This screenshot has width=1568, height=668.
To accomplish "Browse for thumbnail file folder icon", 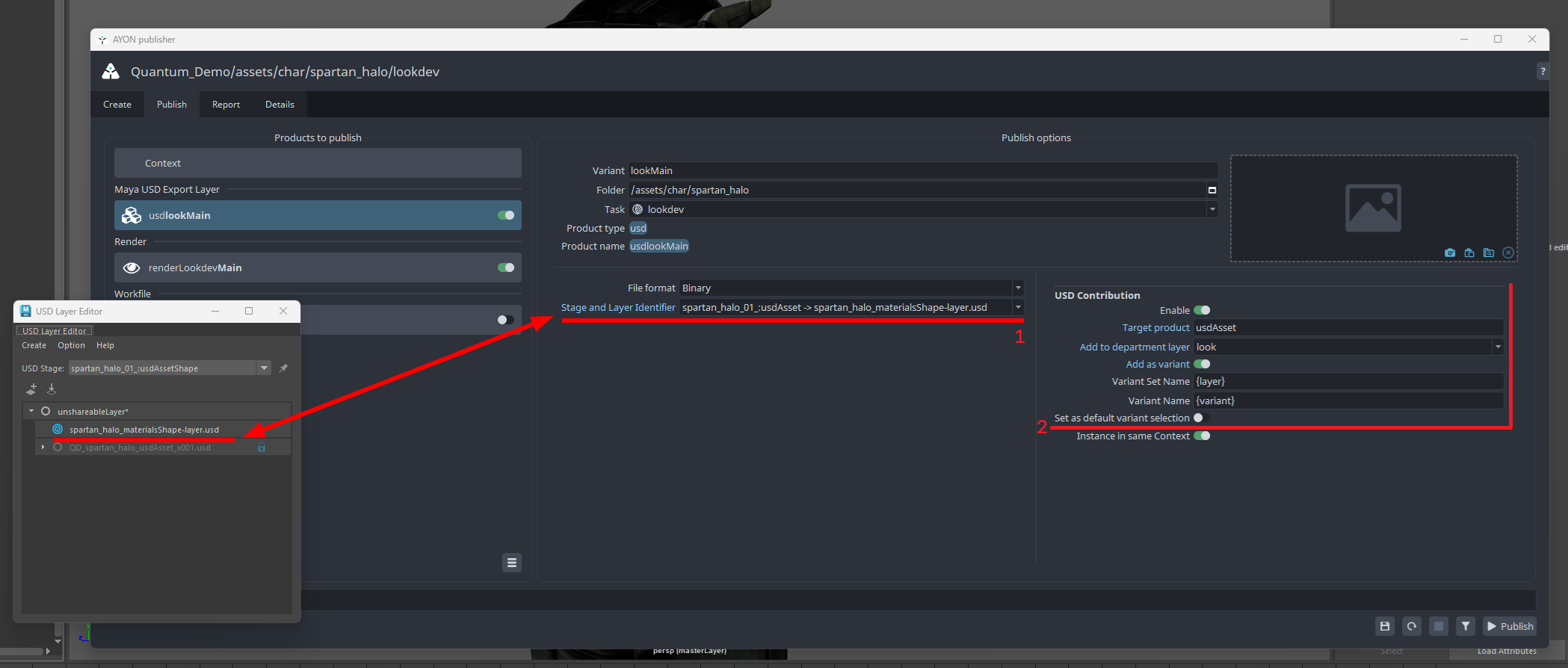I will (1489, 253).
